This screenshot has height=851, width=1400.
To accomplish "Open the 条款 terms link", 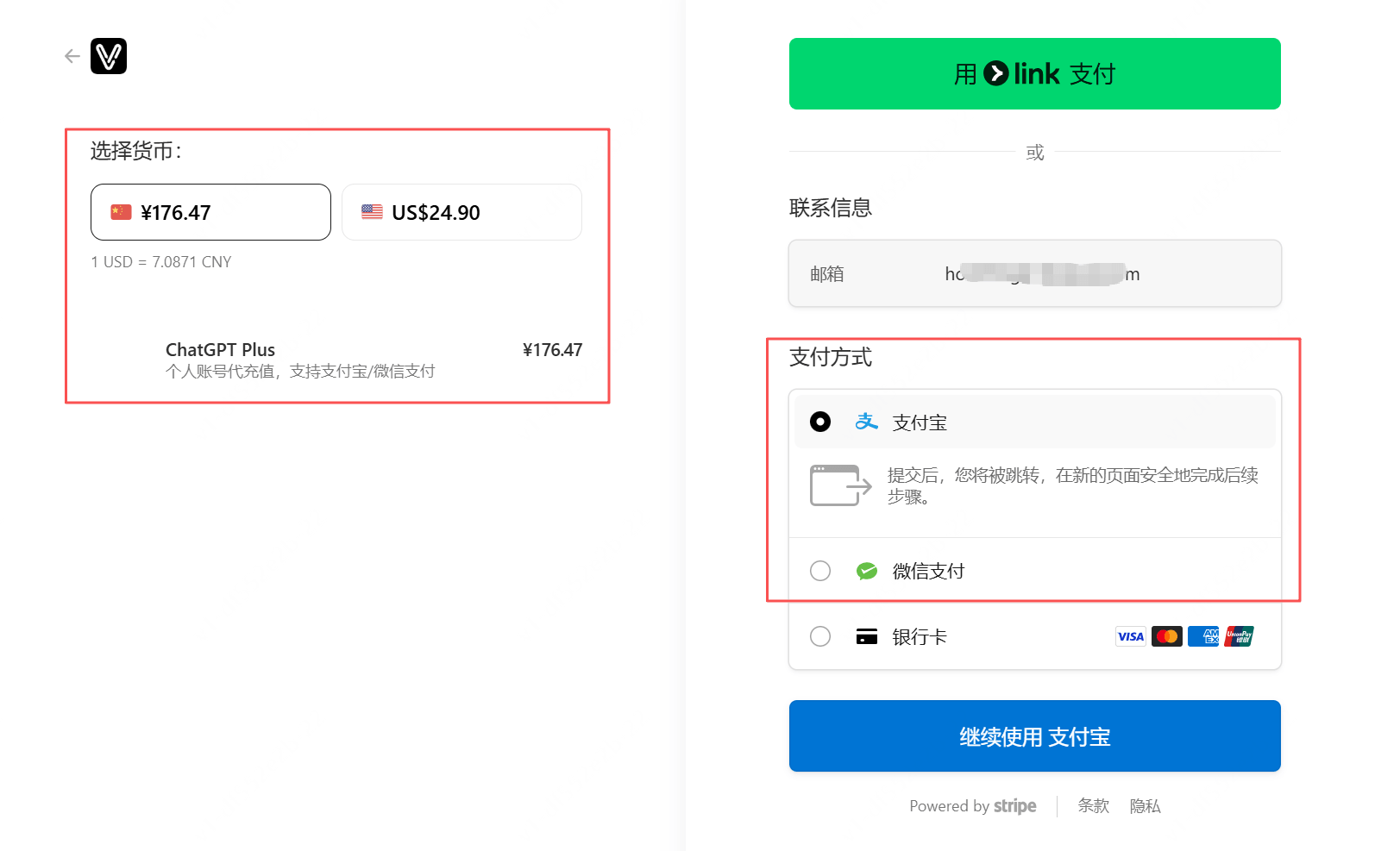I will click(1093, 805).
